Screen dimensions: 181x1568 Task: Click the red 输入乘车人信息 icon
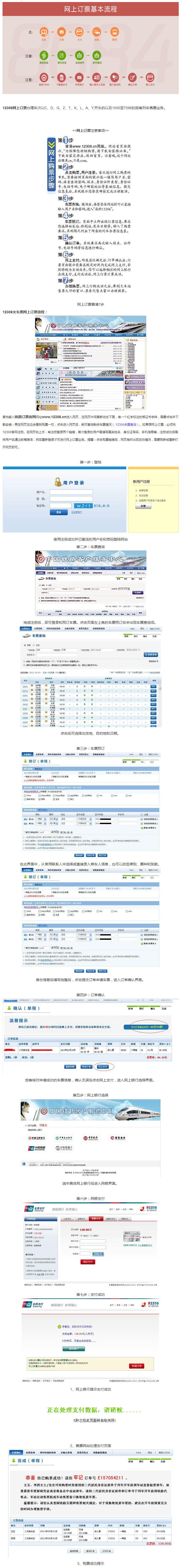[97, 78]
